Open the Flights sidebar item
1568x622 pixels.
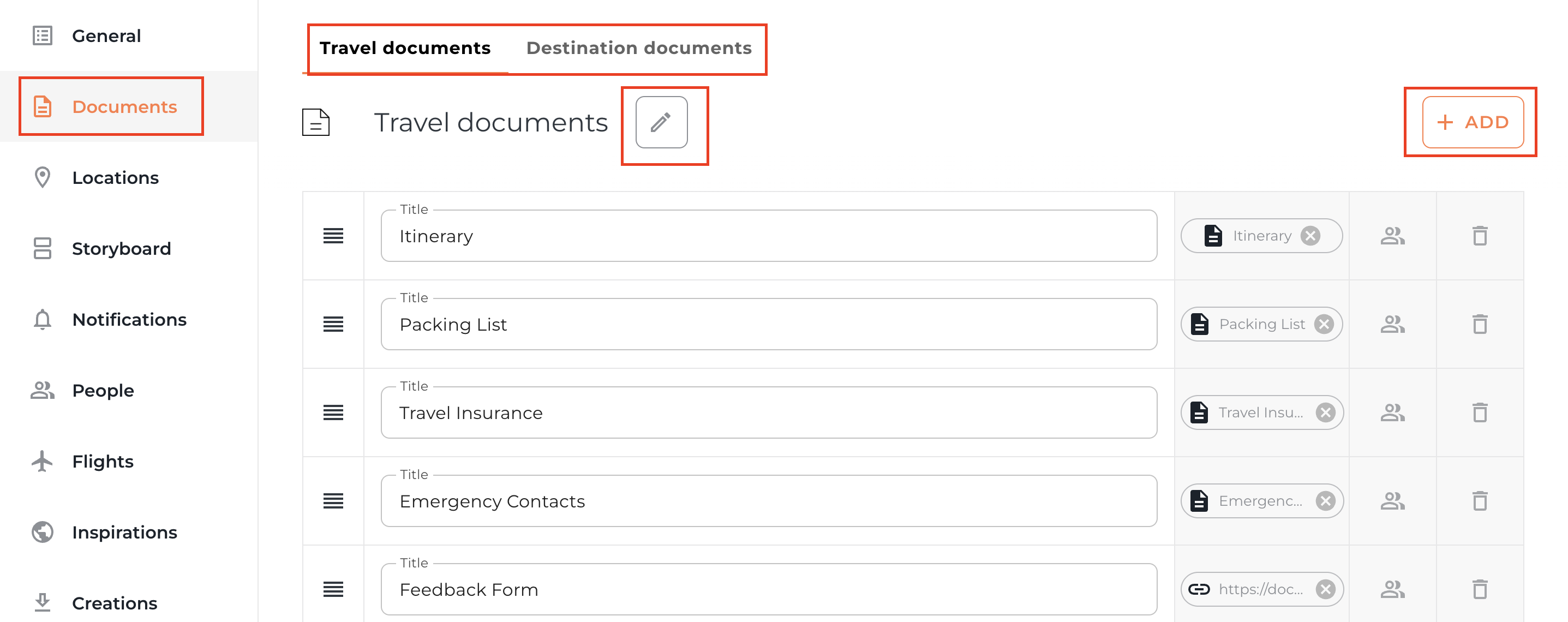pyautogui.click(x=102, y=462)
